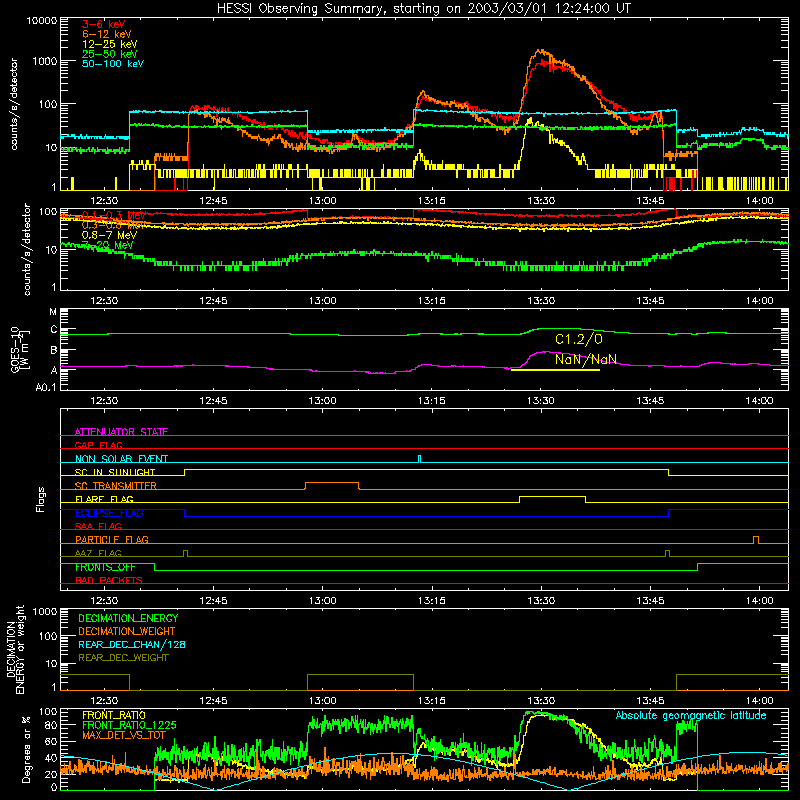The width and height of the screenshot is (800, 800).
Task: Click the green 7-20 MeV legend label
Action: (x=108, y=245)
